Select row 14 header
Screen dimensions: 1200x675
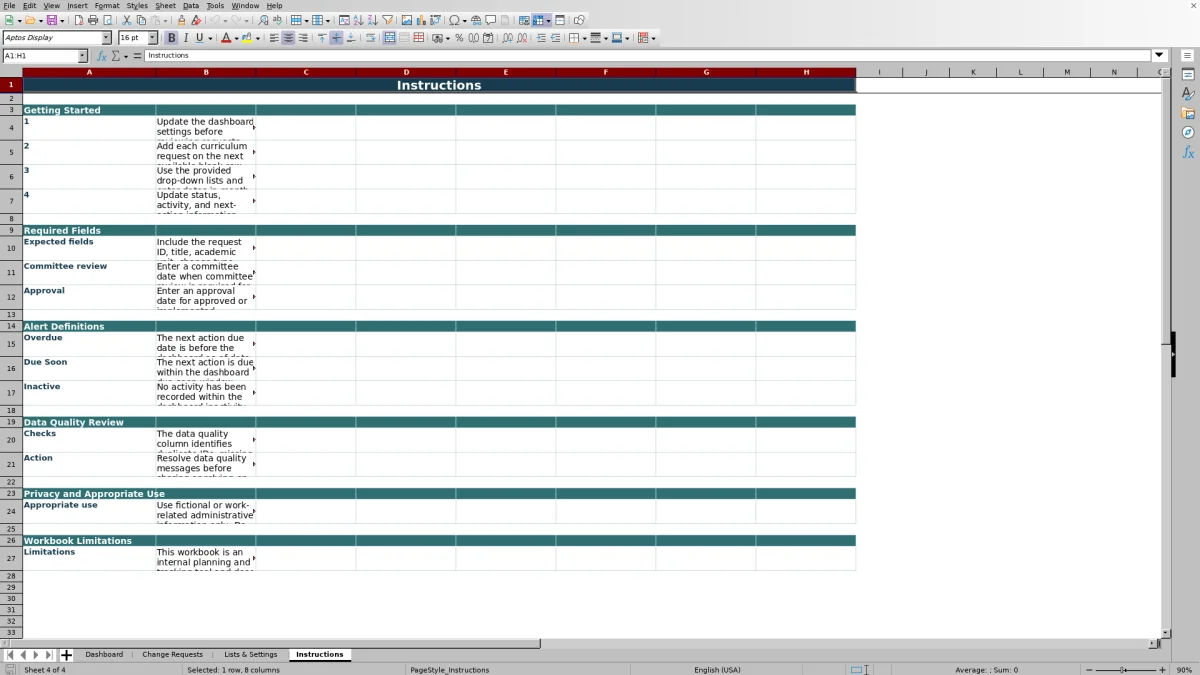pos(11,326)
